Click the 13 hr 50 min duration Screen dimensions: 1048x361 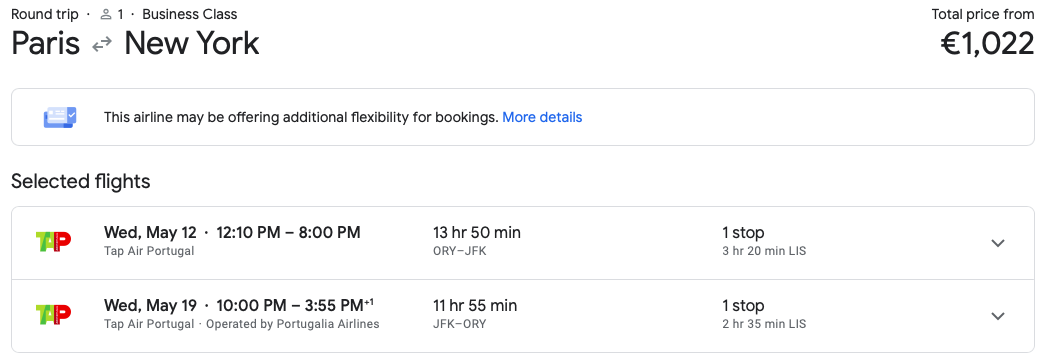pyautogui.click(x=477, y=232)
